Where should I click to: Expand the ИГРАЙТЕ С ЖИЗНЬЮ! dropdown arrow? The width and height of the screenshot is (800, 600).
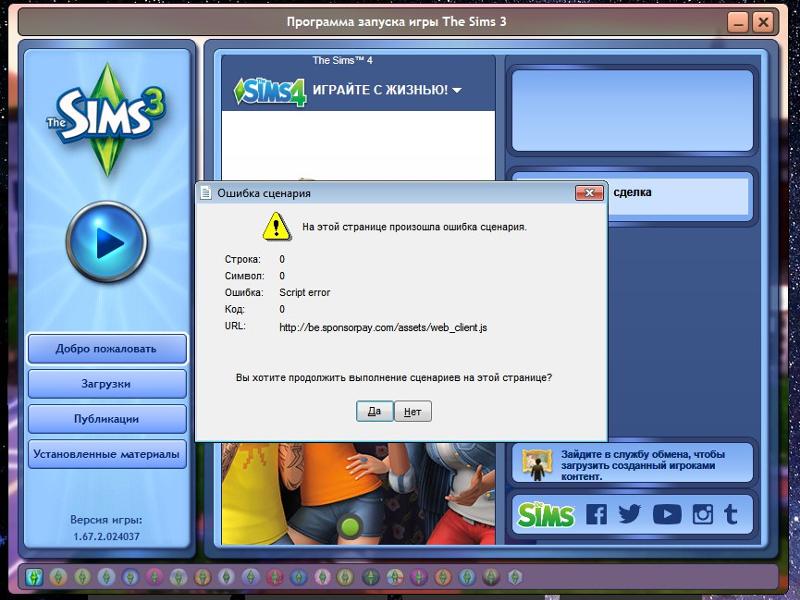[x=457, y=90]
